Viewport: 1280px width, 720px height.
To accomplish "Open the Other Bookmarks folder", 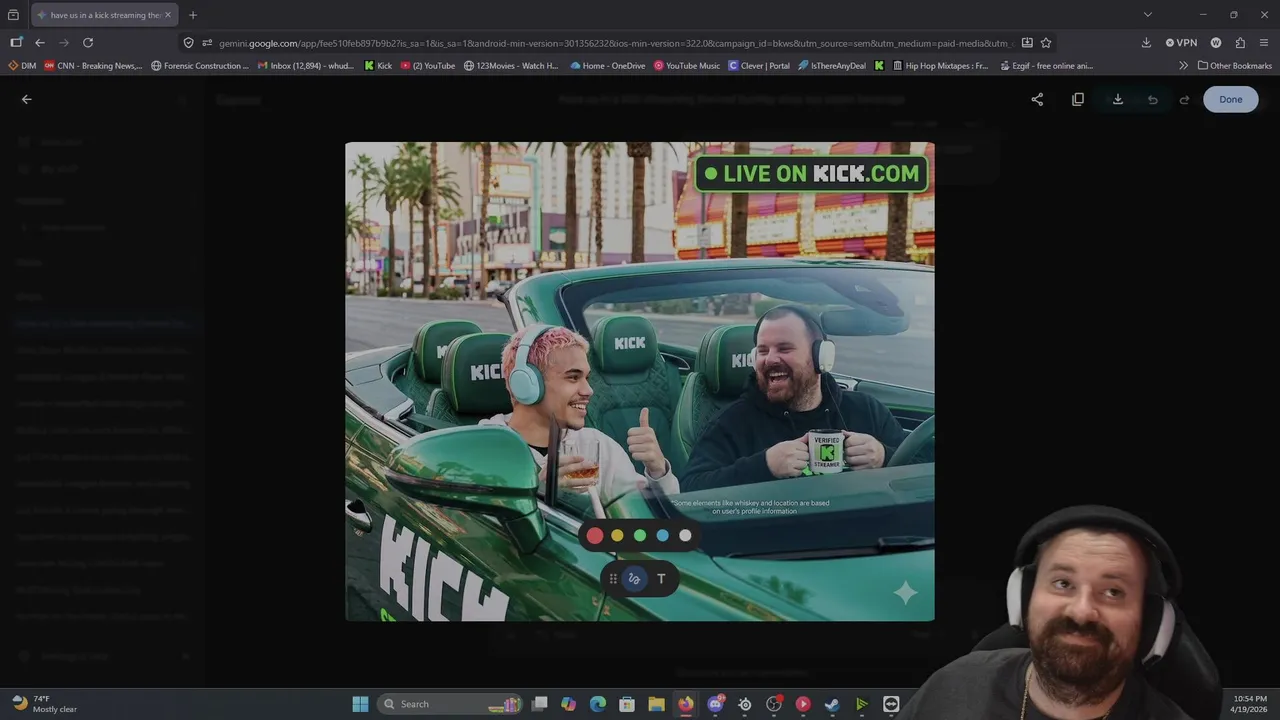I will (x=1235, y=66).
